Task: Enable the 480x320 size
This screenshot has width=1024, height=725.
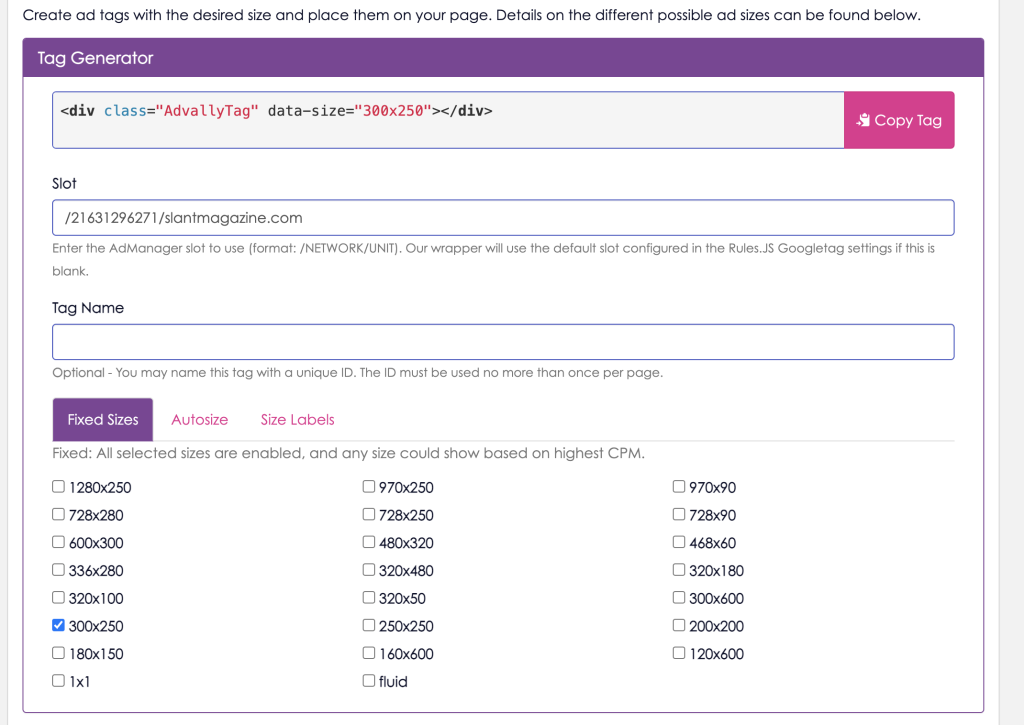Action: 368,542
